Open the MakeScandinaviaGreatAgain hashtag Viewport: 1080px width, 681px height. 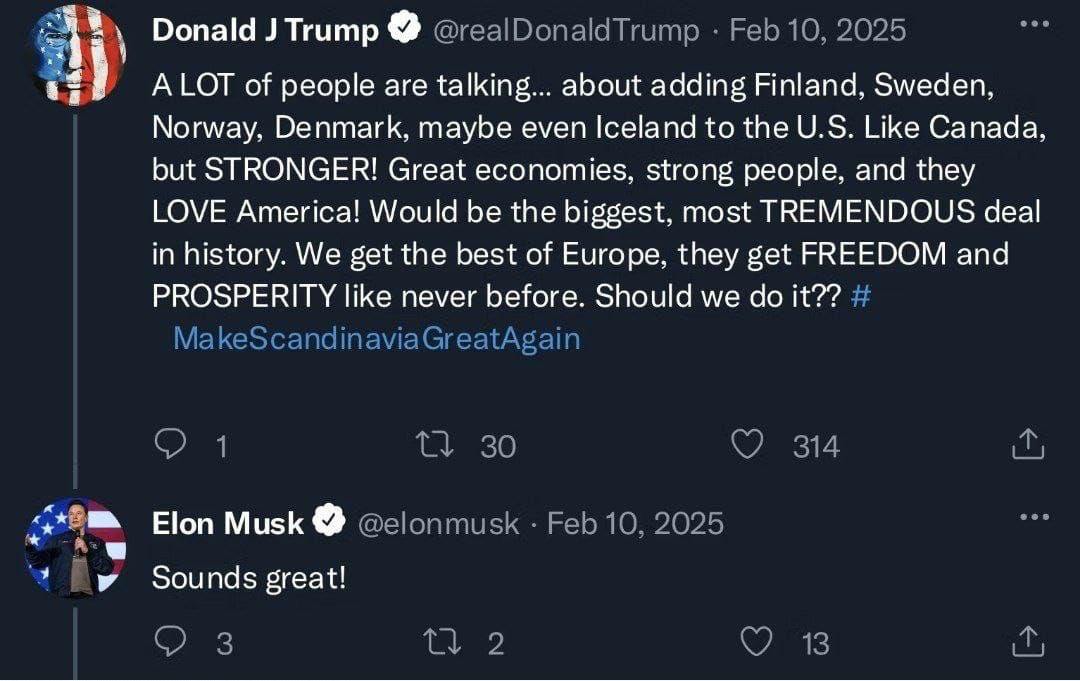(376, 338)
